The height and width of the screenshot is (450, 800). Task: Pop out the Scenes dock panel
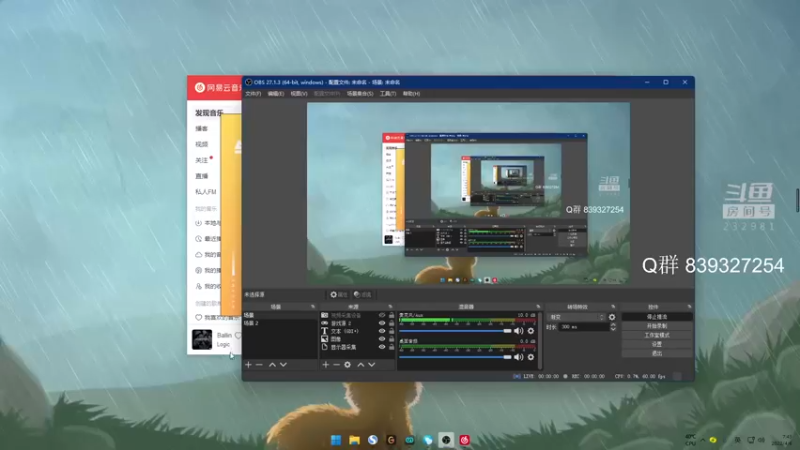click(x=313, y=307)
